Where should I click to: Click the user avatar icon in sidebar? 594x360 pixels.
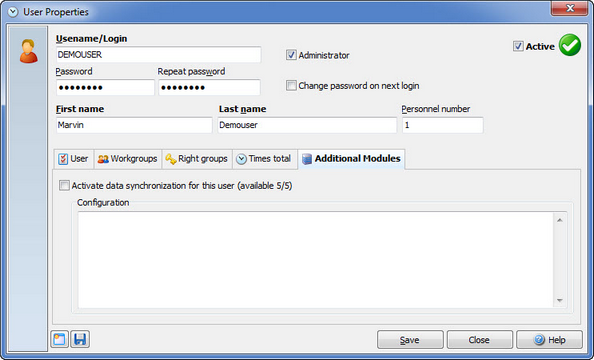click(28, 51)
